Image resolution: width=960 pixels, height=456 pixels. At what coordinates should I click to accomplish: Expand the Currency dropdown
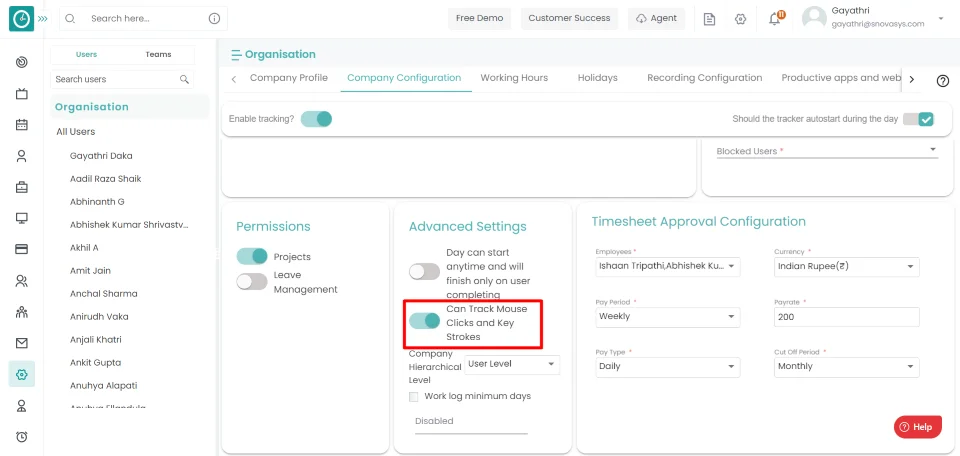(846, 267)
